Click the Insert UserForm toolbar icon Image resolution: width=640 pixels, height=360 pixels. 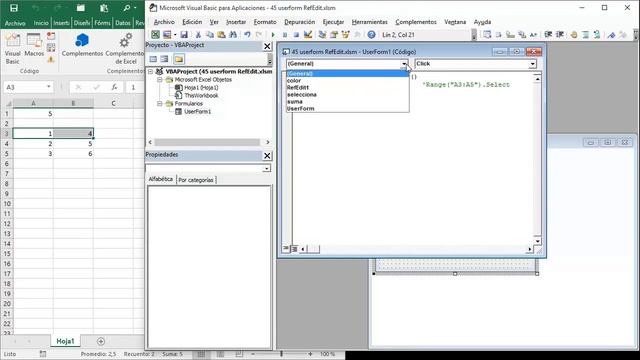167,35
